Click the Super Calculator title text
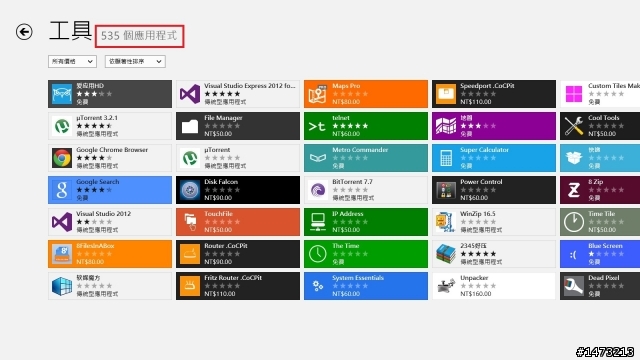The image size is (640, 360). tap(484, 150)
